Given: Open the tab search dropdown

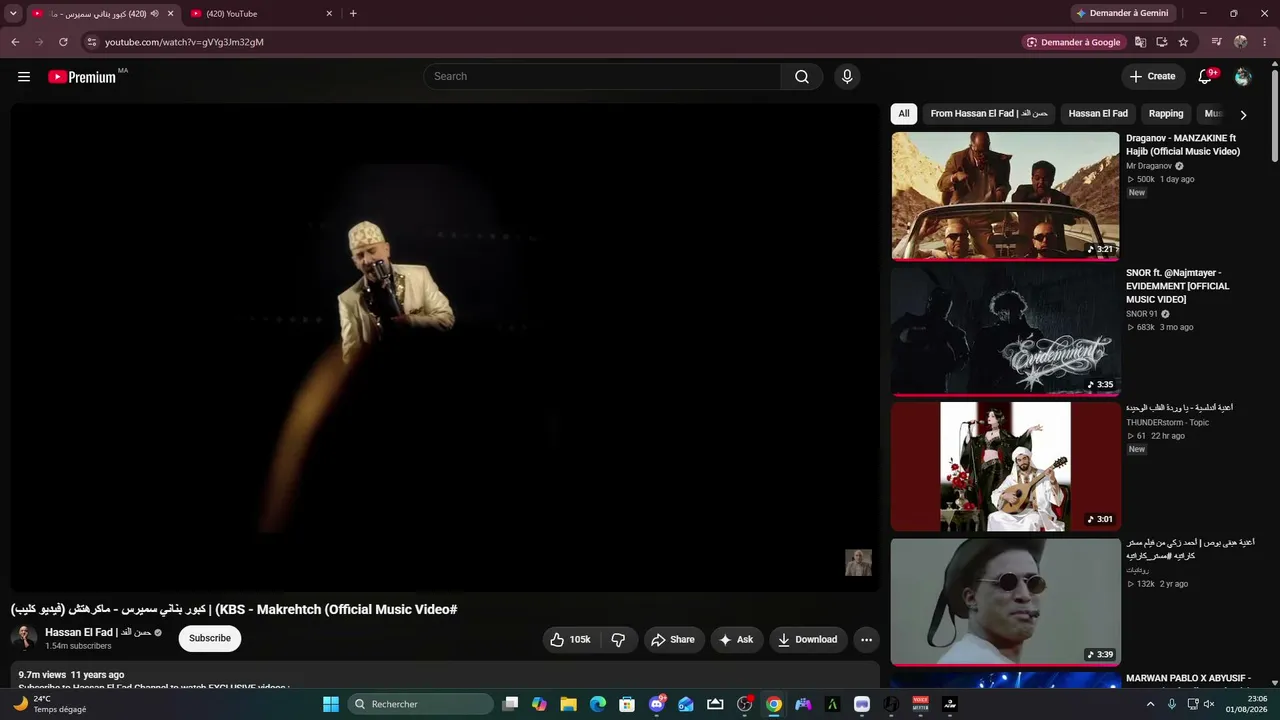Looking at the screenshot, I should (x=13, y=14).
